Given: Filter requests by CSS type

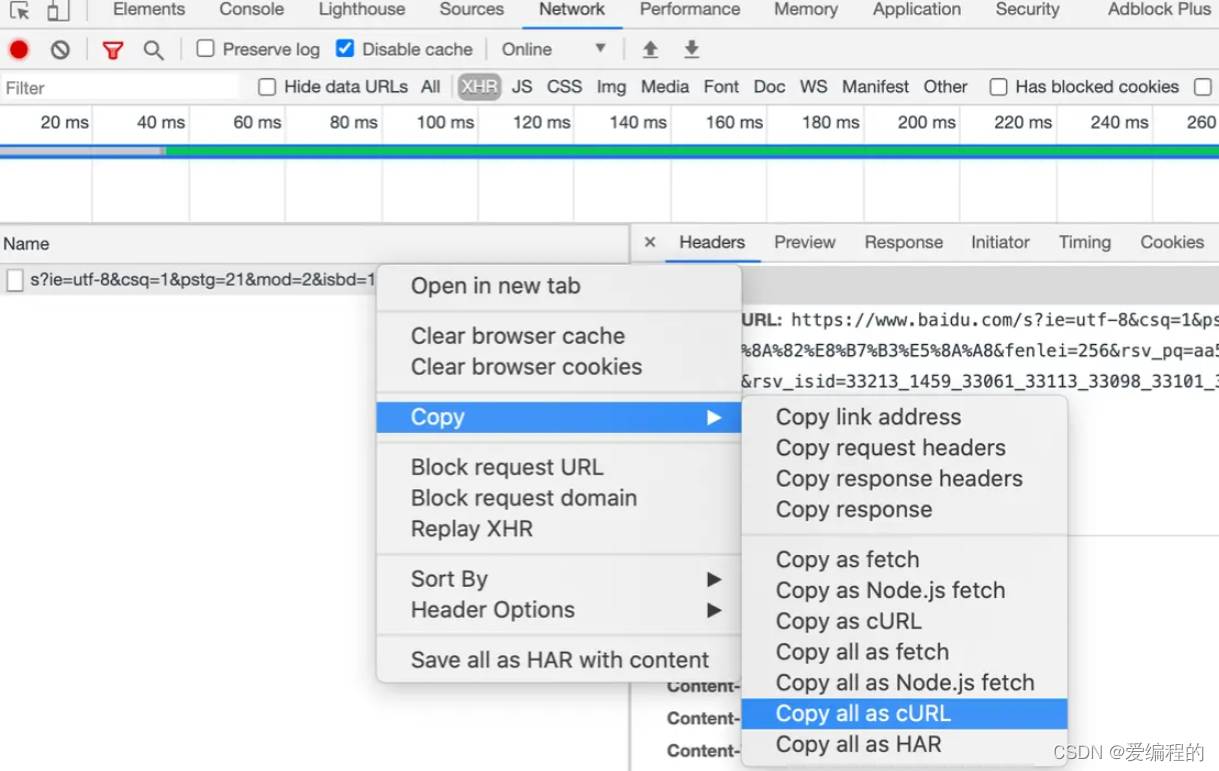Looking at the screenshot, I should tap(564, 87).
